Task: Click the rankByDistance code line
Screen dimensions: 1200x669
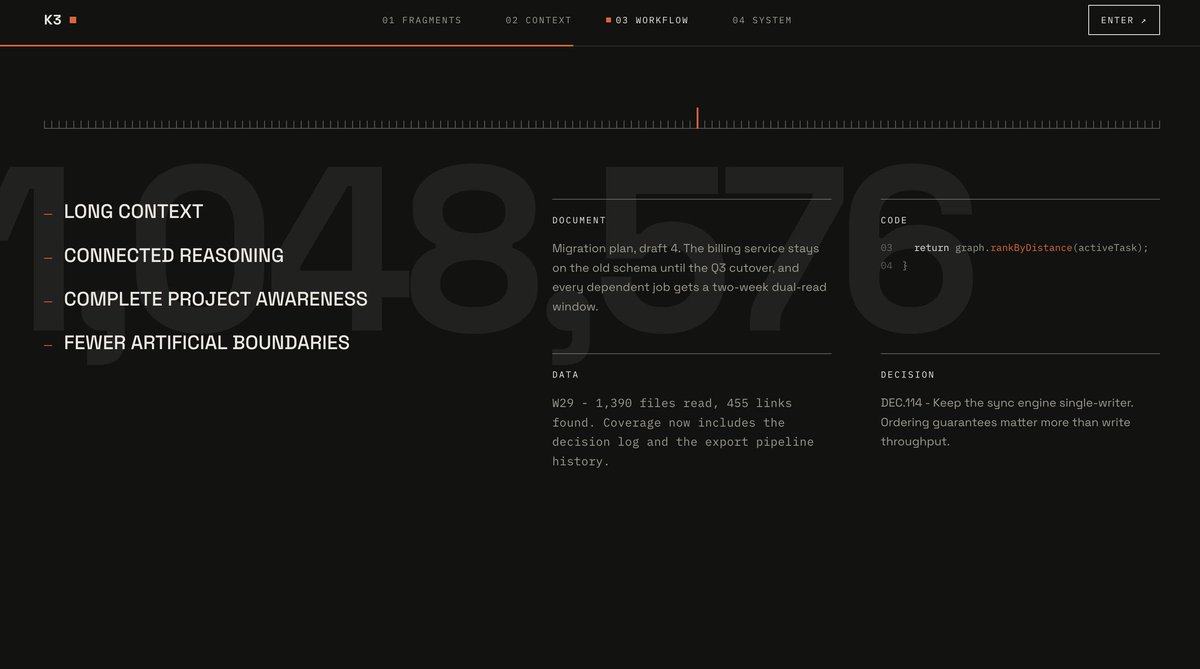Action: click(1031, 248)
